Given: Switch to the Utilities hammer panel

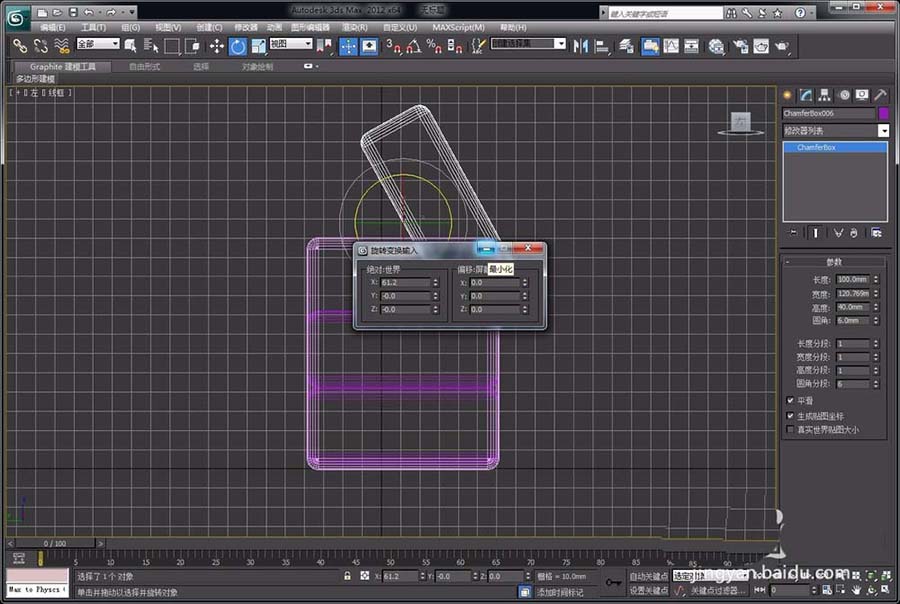Looking at the screenshot, I should click(x=880, y=95).
